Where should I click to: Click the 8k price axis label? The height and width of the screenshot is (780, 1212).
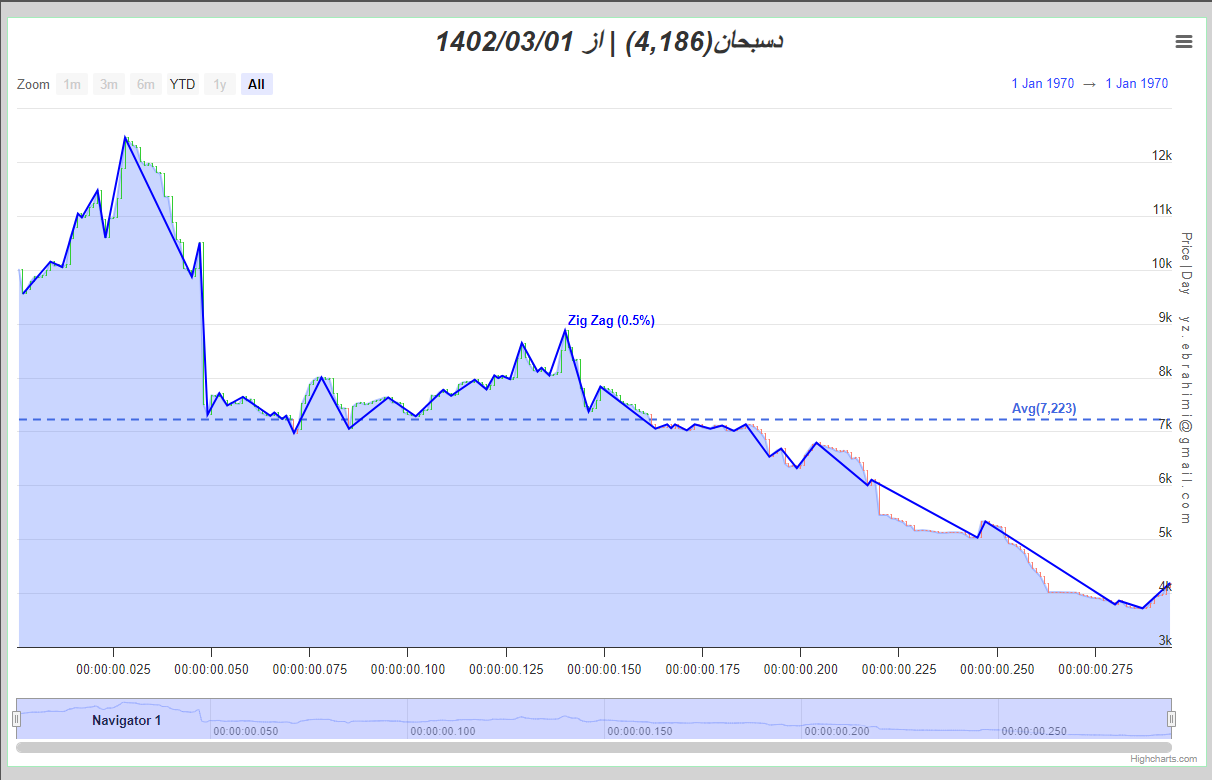click(1165, 372)
